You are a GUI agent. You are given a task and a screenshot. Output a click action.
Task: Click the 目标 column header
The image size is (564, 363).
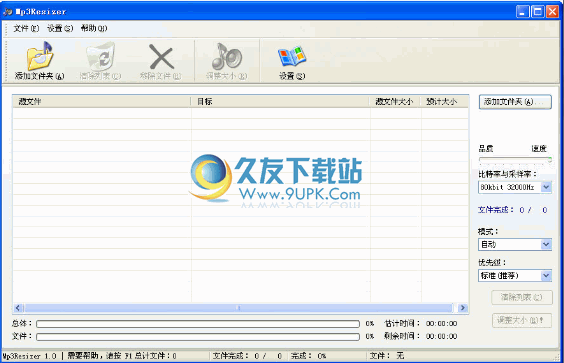280,102
